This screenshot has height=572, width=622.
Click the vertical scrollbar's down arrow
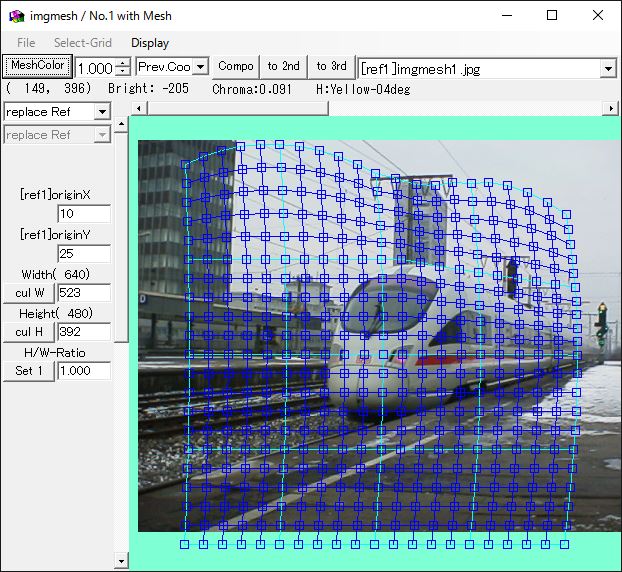click(x=121, y=561)
